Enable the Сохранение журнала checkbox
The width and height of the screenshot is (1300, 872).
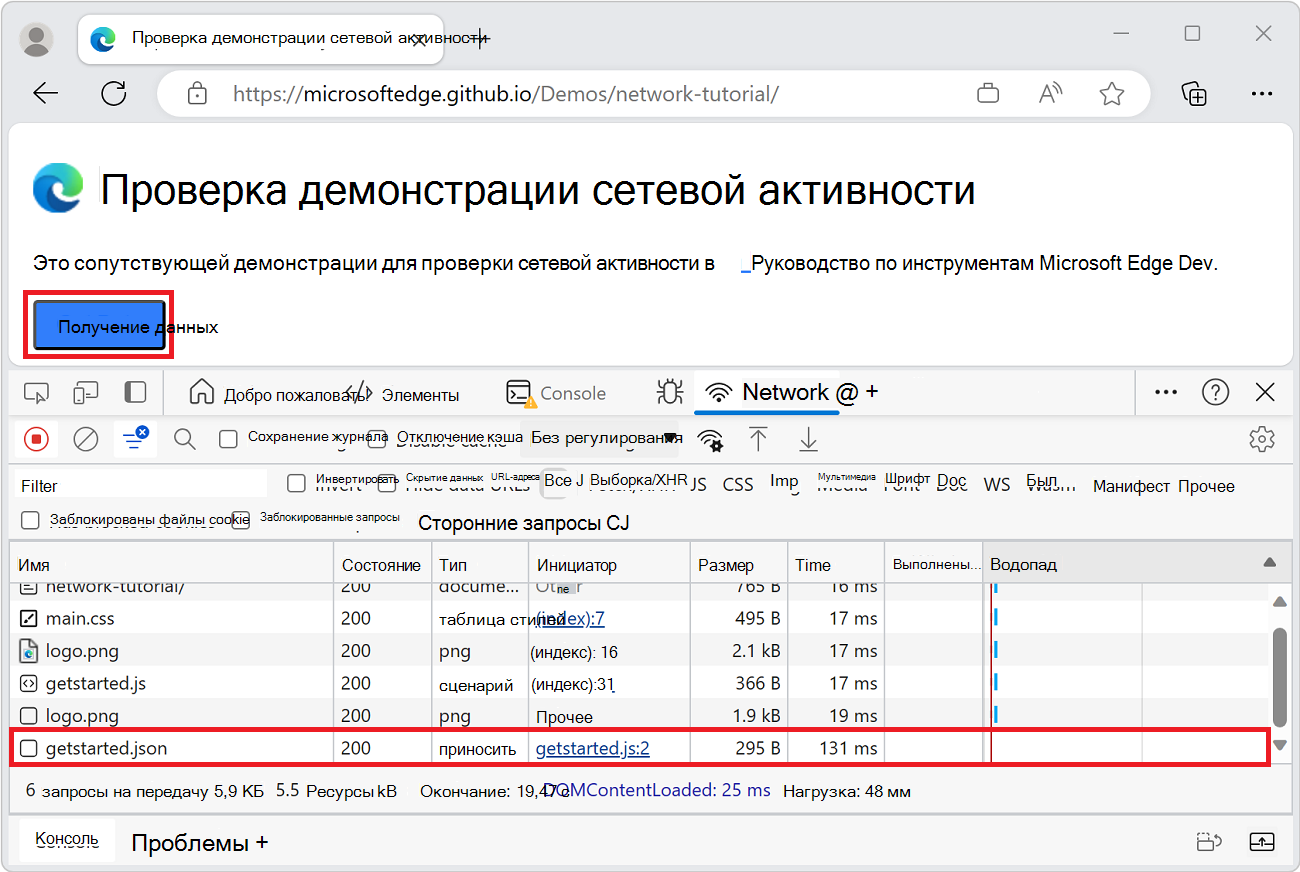[x=228, y=438]
